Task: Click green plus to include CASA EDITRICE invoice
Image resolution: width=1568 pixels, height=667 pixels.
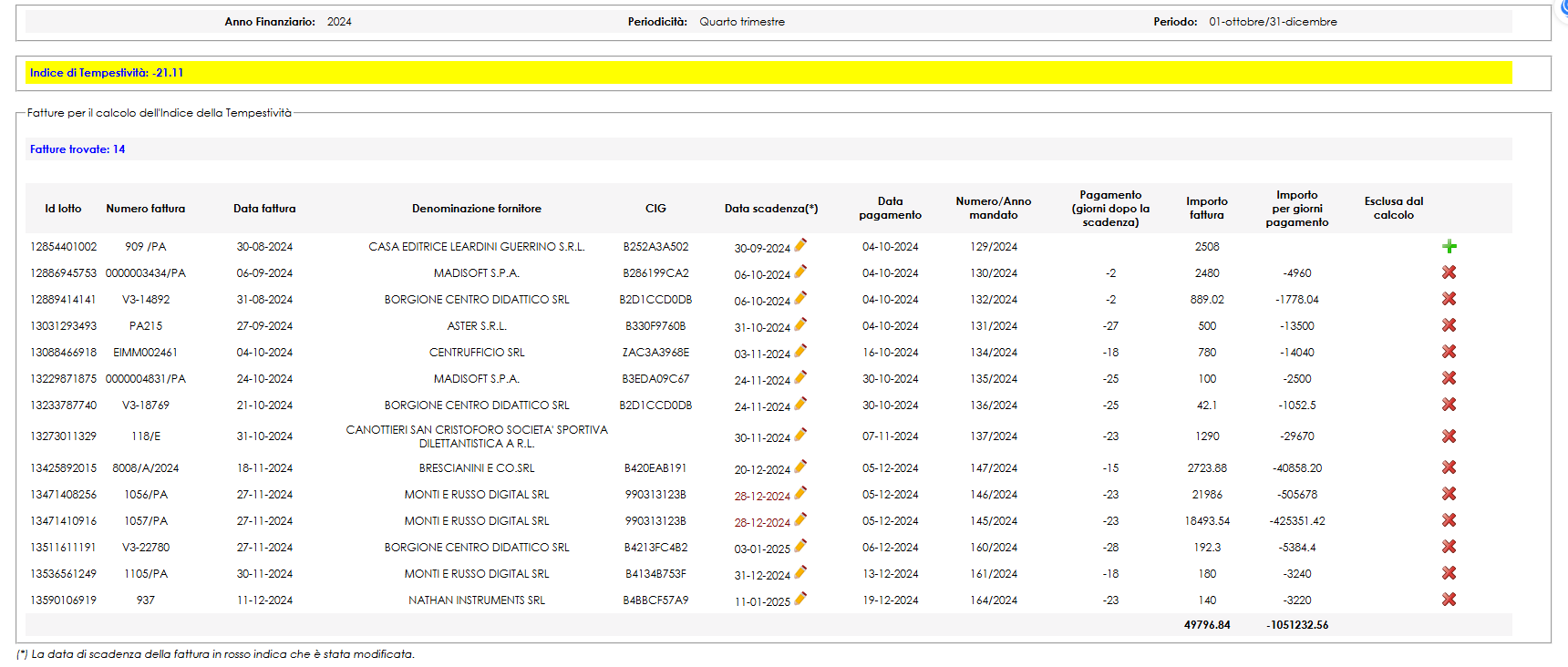Action: (x=1449, y=246)
